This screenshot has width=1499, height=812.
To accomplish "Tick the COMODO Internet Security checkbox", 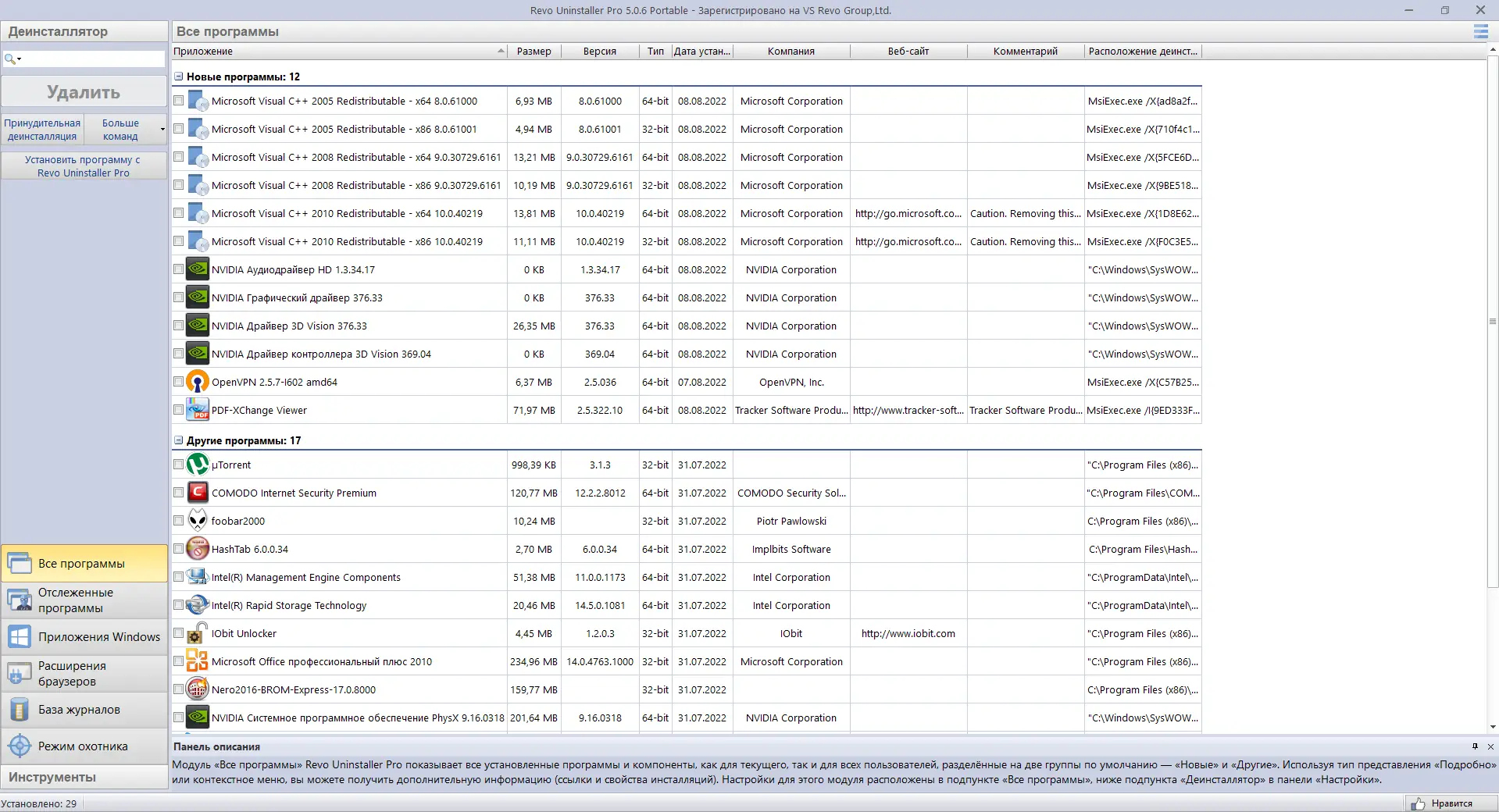I will pos(178,493).
